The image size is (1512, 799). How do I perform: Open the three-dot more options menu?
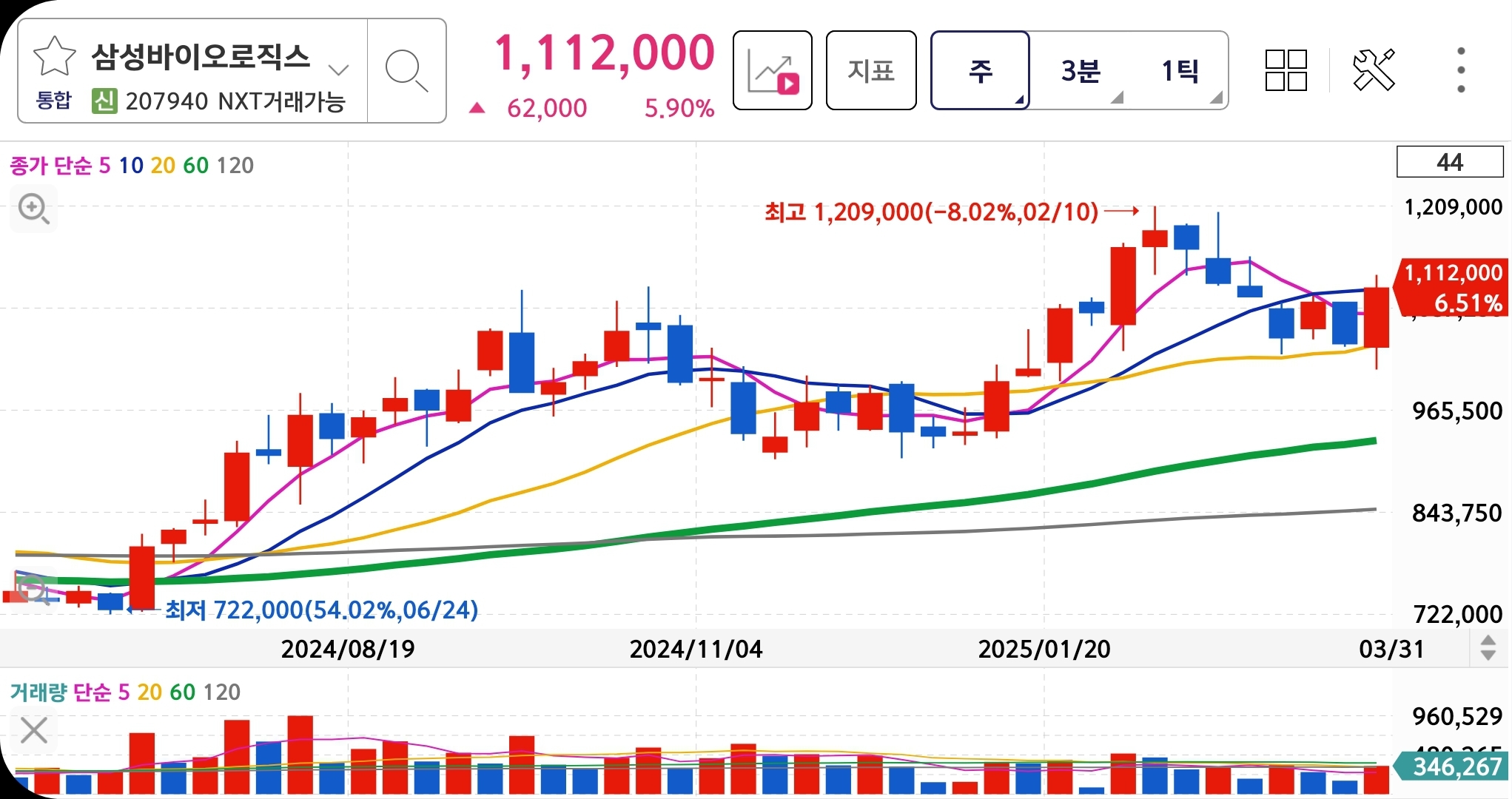tap(1461, 70)
